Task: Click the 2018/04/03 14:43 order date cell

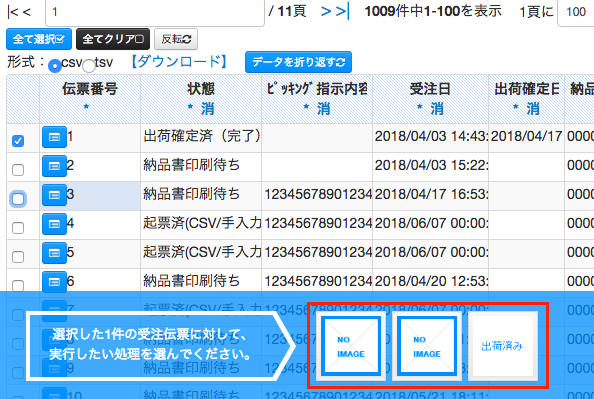Action: [x=430, y=137]
